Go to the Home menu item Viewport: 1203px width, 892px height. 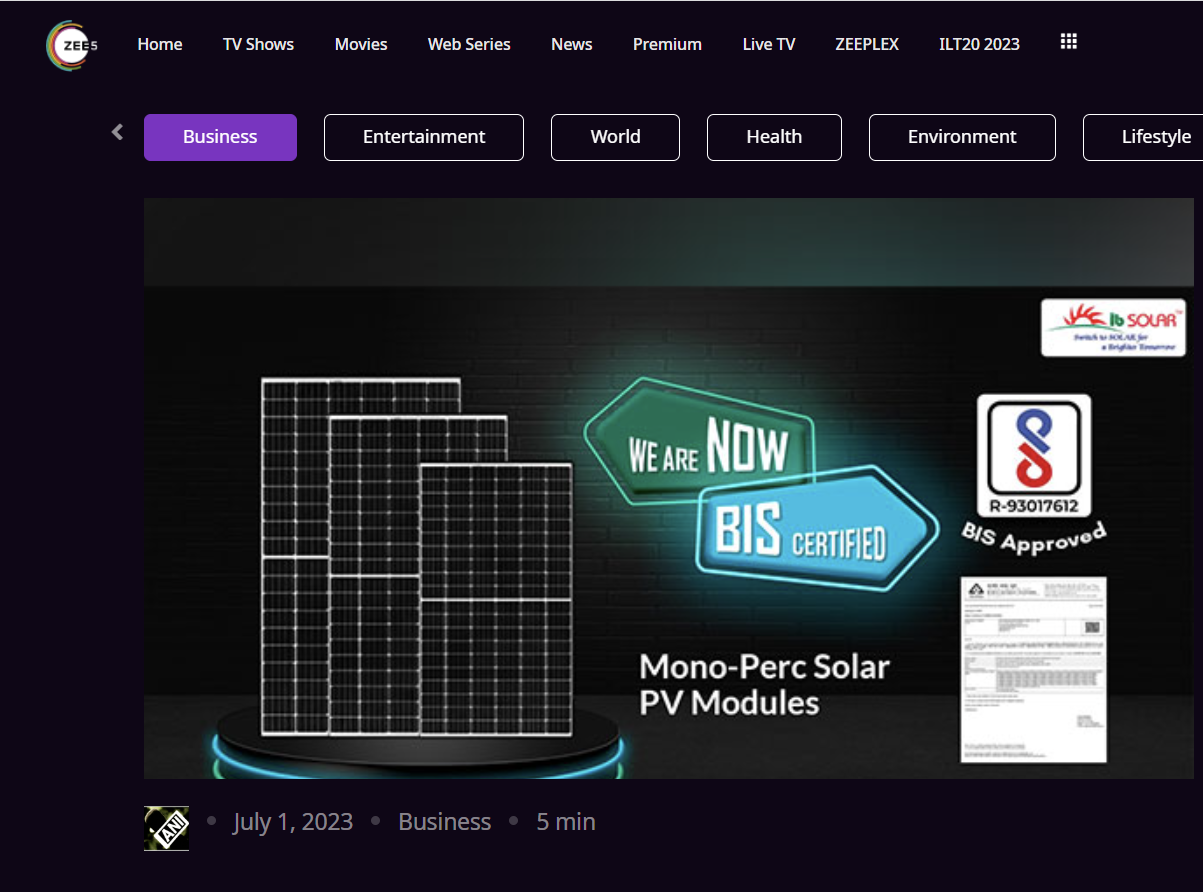160,44
